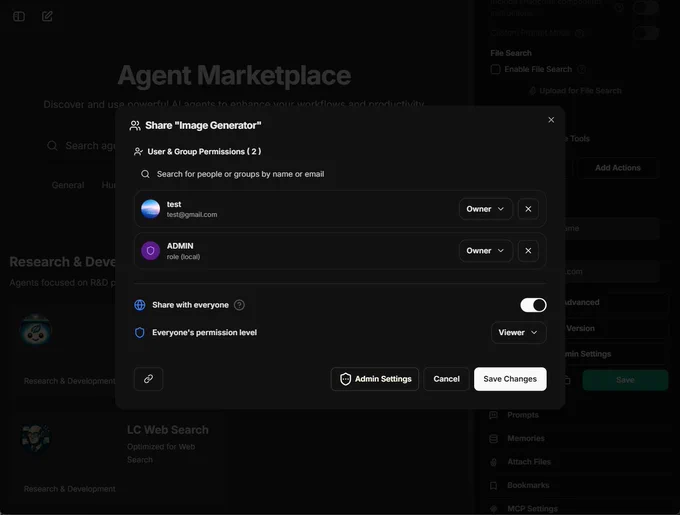This screenshot has height=515, width=680.
Task: Click Upload for File Search in background
Action: pos(575,91)
